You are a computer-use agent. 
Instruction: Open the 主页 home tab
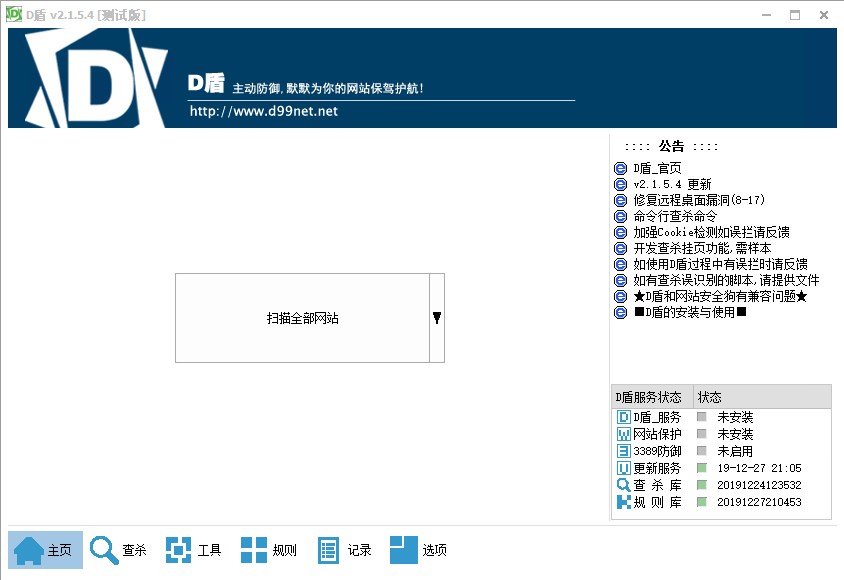tap(45, 550)
